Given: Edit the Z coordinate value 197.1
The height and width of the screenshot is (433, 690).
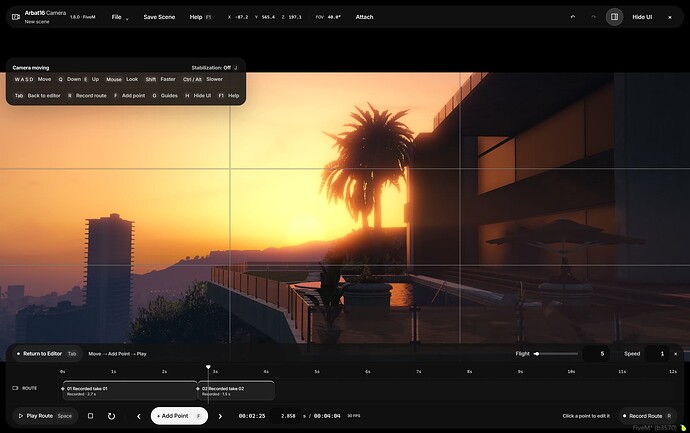Looking at the screenshot, I should coord(295,17).
